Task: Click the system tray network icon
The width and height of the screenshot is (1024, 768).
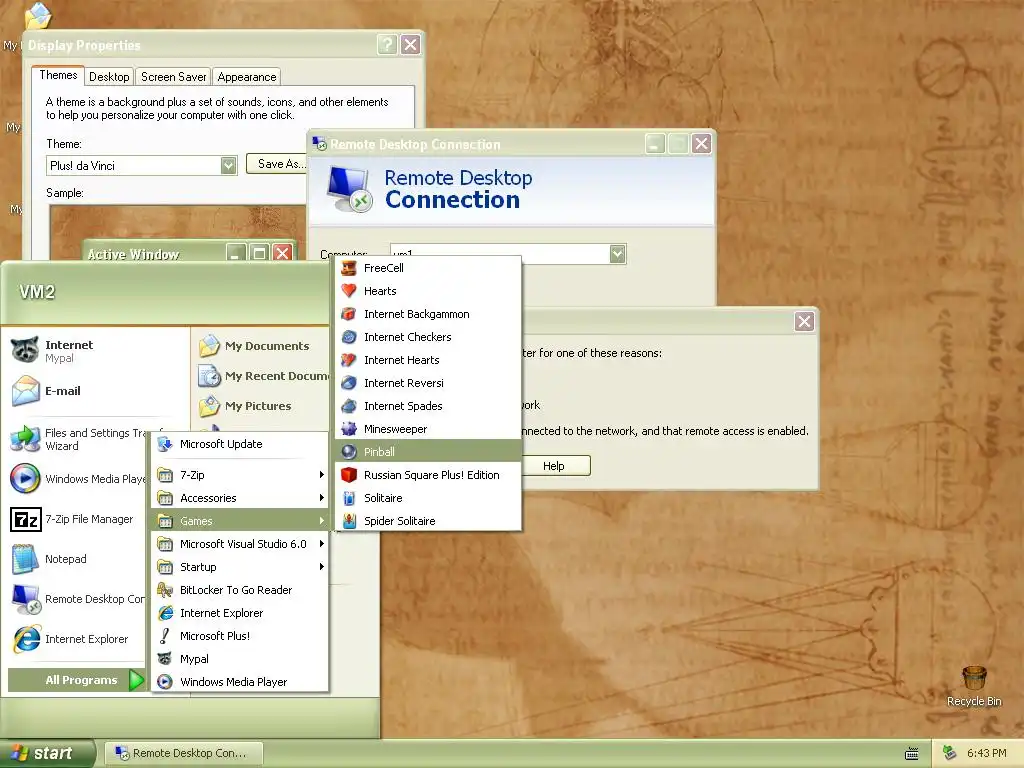Action: coord(950,753)
